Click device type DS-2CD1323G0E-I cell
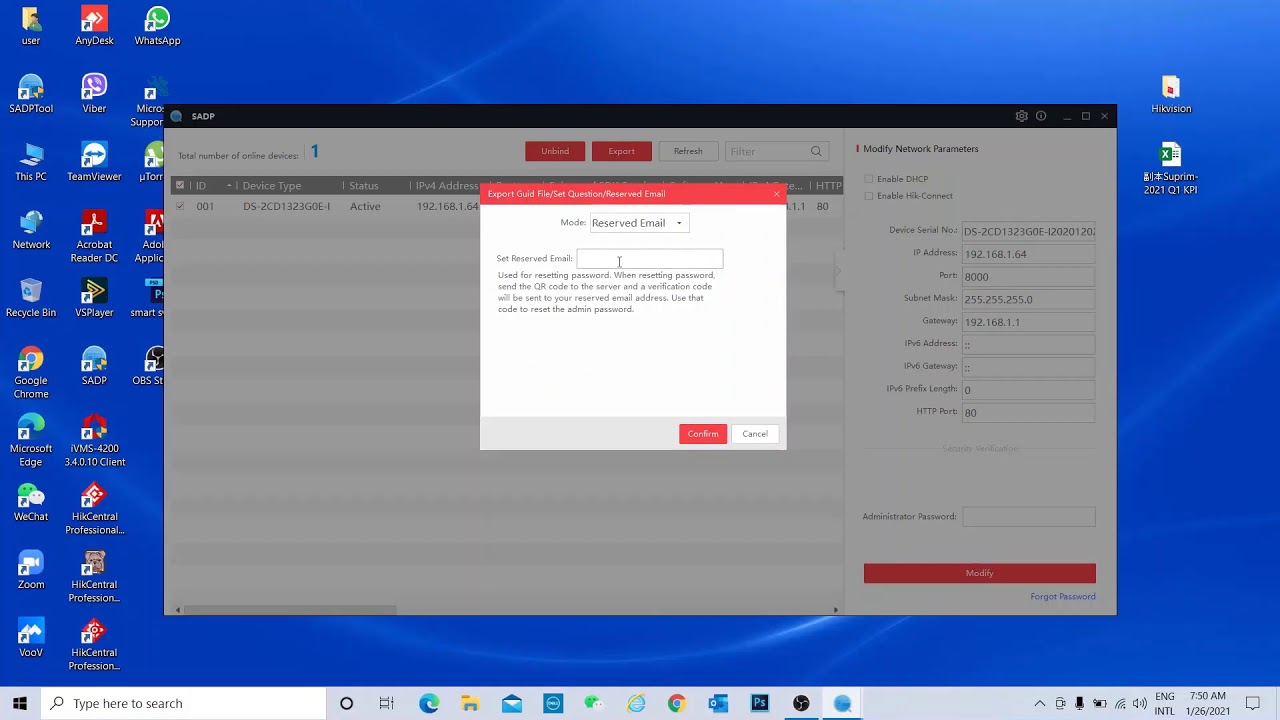Screen dimensions: 1280x720 pos(286,206)
